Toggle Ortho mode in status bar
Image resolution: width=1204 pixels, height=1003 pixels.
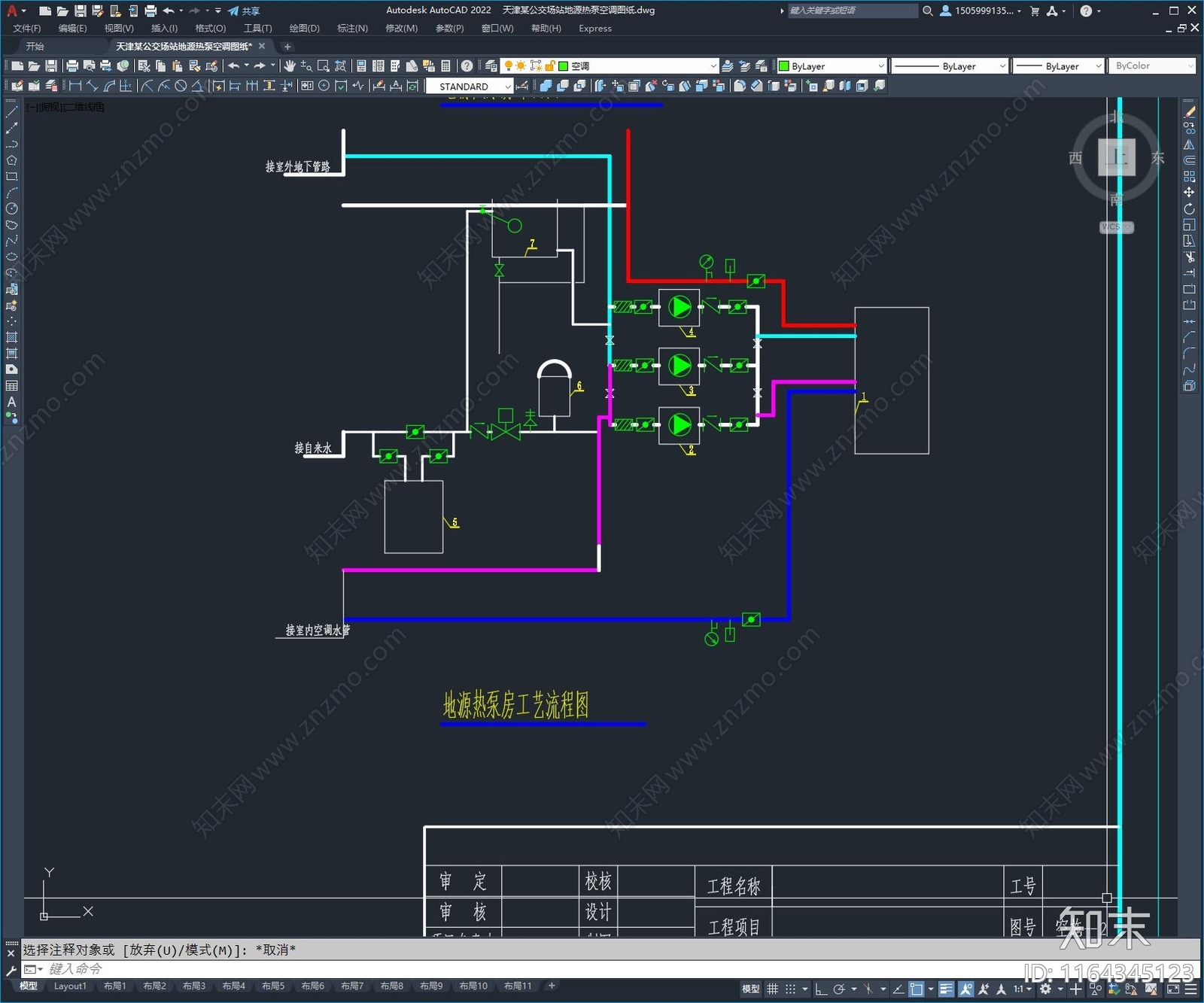point(821,989)
